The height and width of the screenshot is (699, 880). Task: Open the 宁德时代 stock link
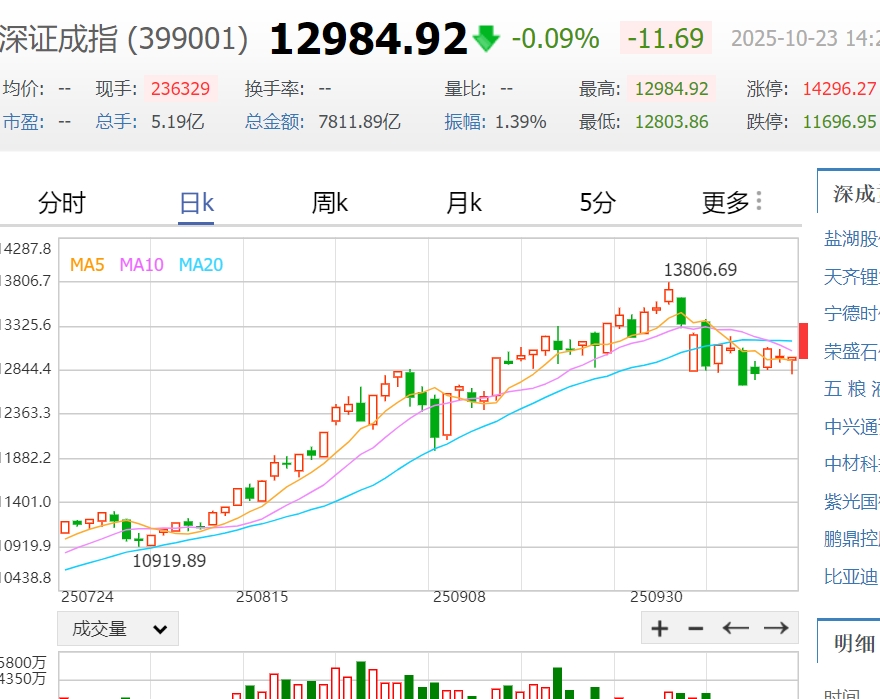(851, 313)
